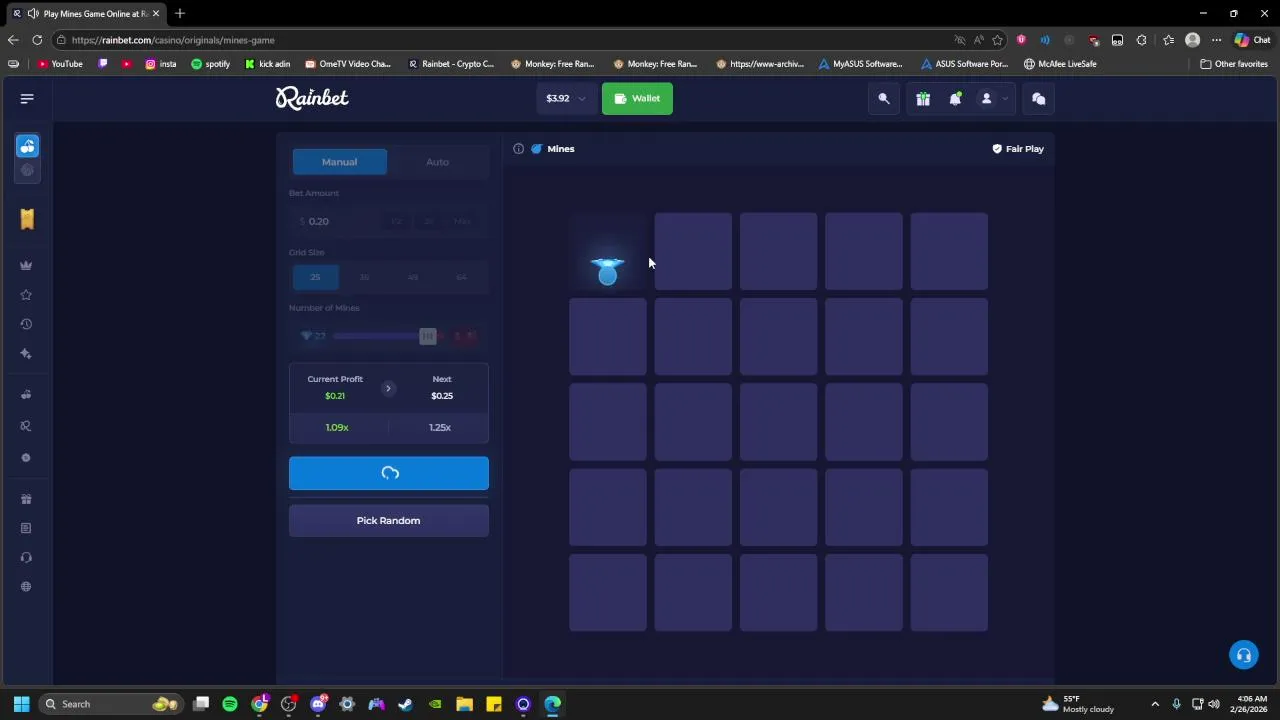
Task: Open the sparkles new releases sidebar icon
Action: point(26,354)
